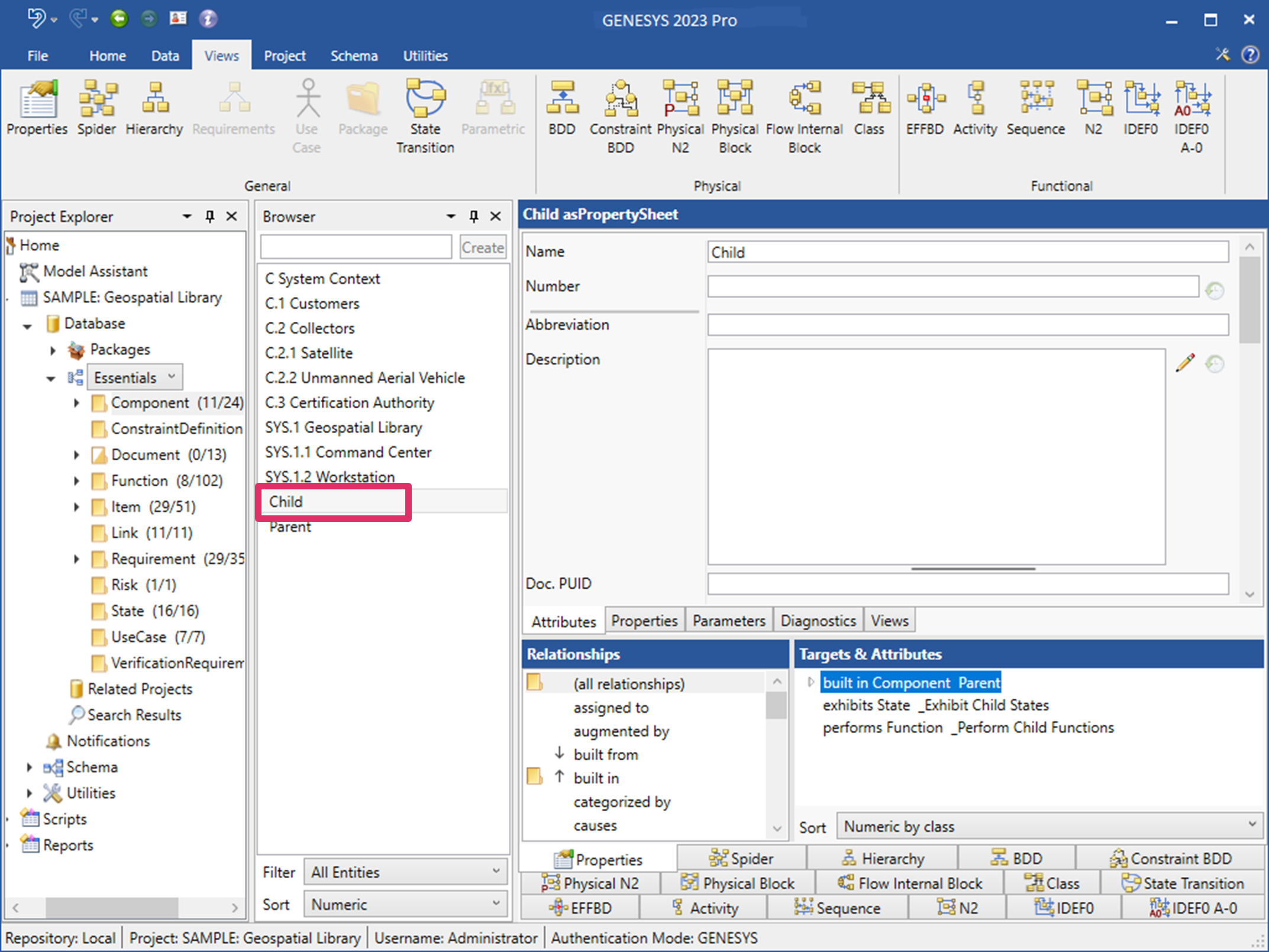Open the Filter All Entities dropdown
1269x952 pixels.
[405, 872]
